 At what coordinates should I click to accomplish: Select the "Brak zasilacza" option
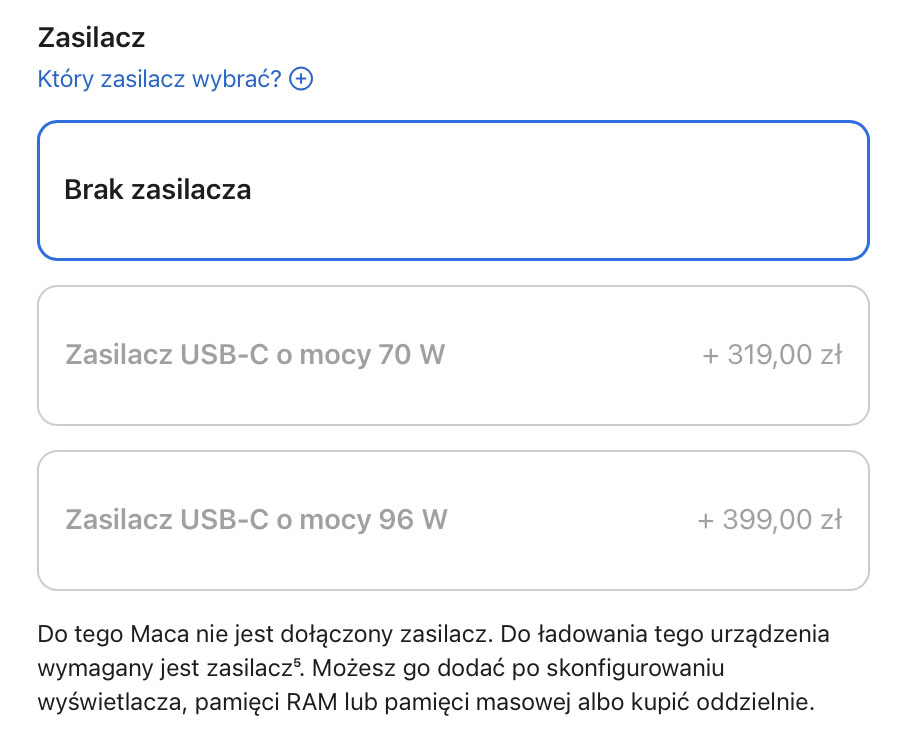[452, 190]
